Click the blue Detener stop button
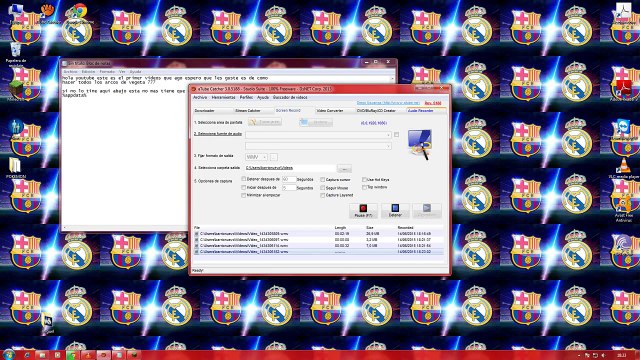Viewport: 640px width, 360px height. coord(395,211)
